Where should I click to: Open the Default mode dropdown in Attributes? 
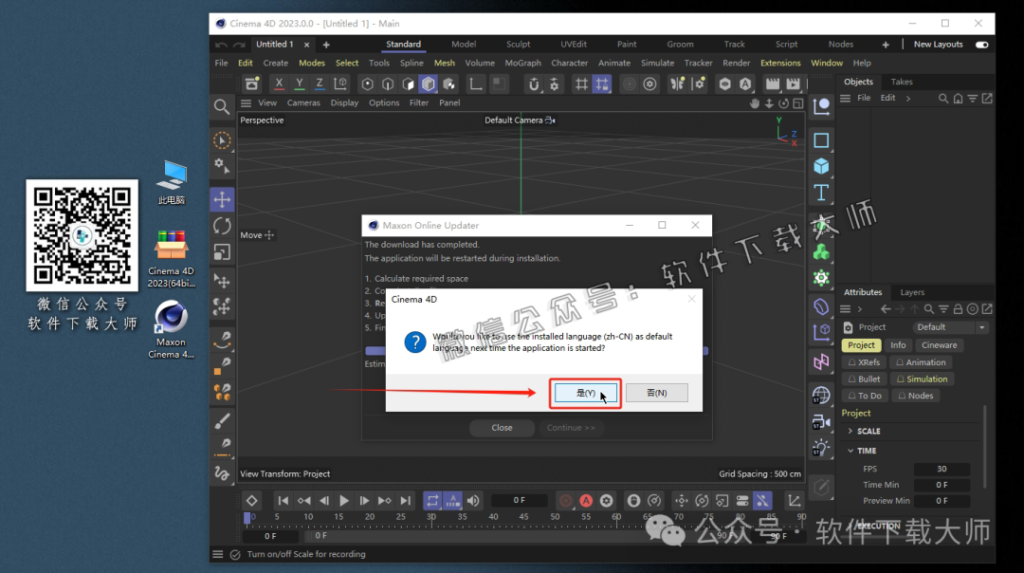951,327
